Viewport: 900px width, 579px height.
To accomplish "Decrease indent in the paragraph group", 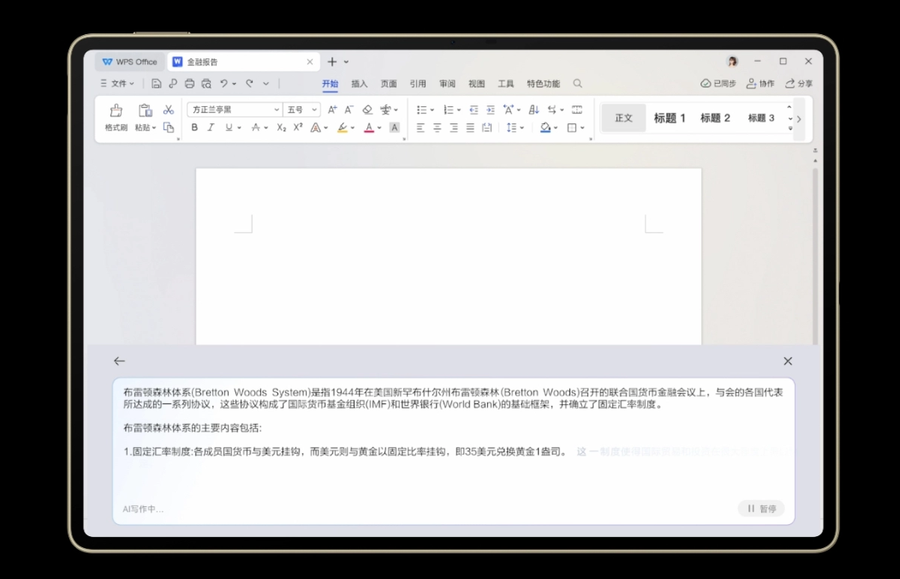I will point(474,110).
